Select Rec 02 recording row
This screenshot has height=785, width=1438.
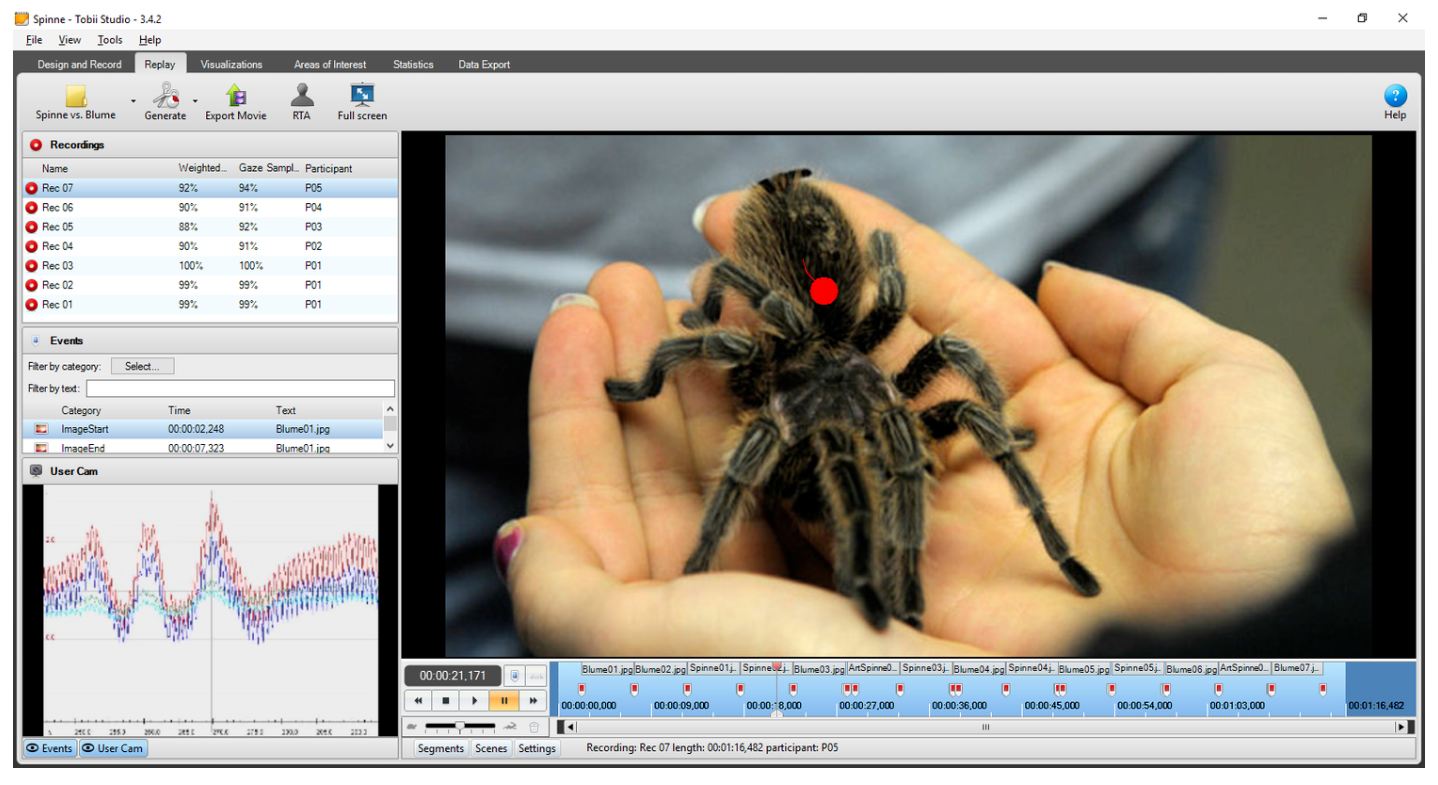(210, 285)
